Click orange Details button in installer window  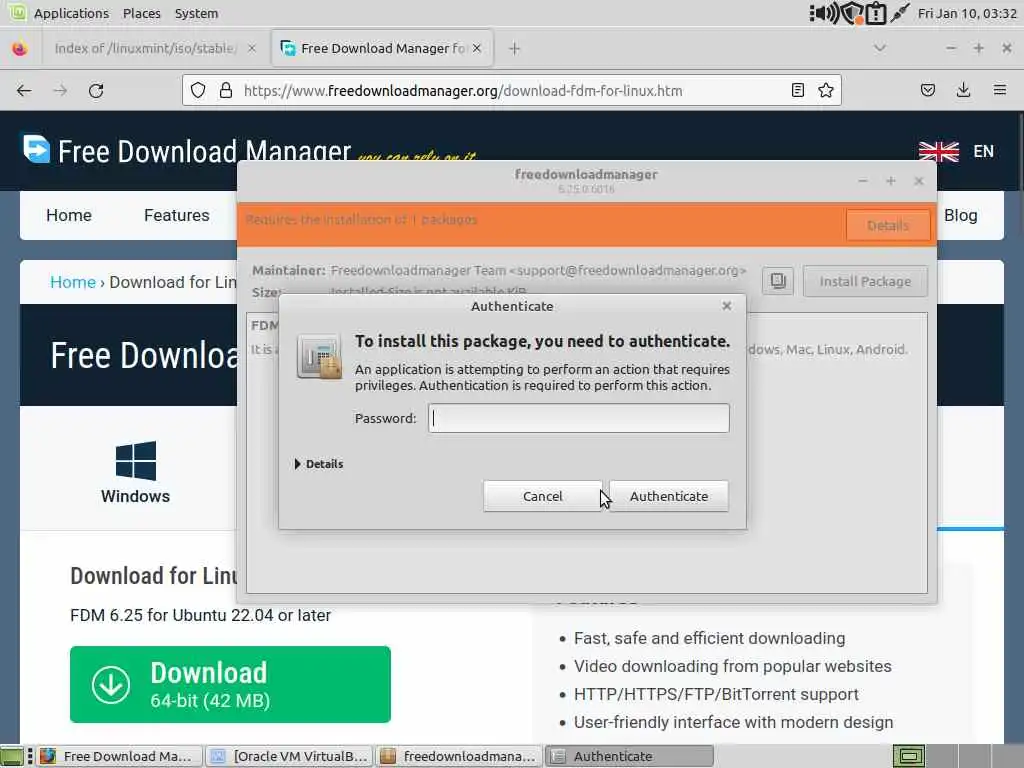point(888,225)
